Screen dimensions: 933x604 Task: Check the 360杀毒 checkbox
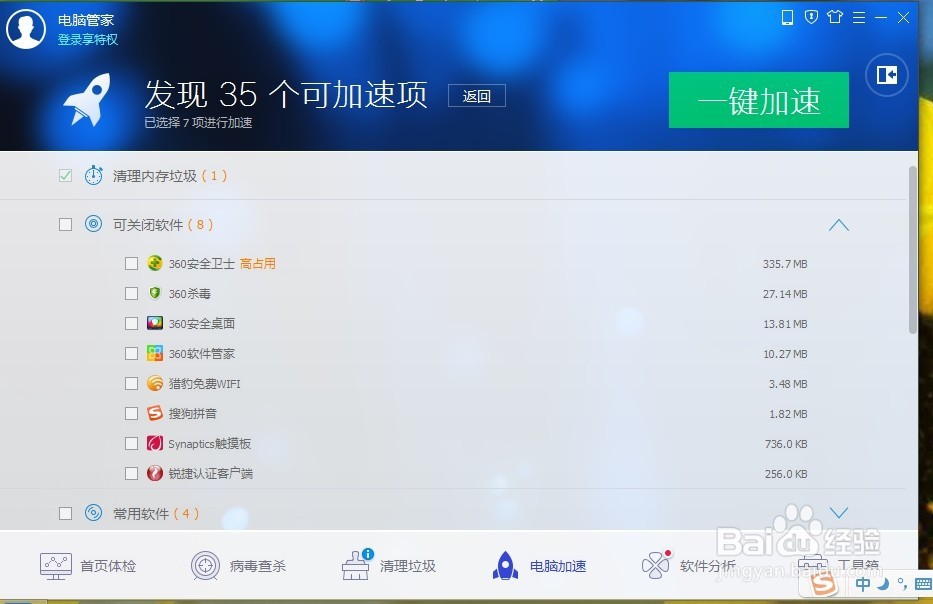point(131,293)
